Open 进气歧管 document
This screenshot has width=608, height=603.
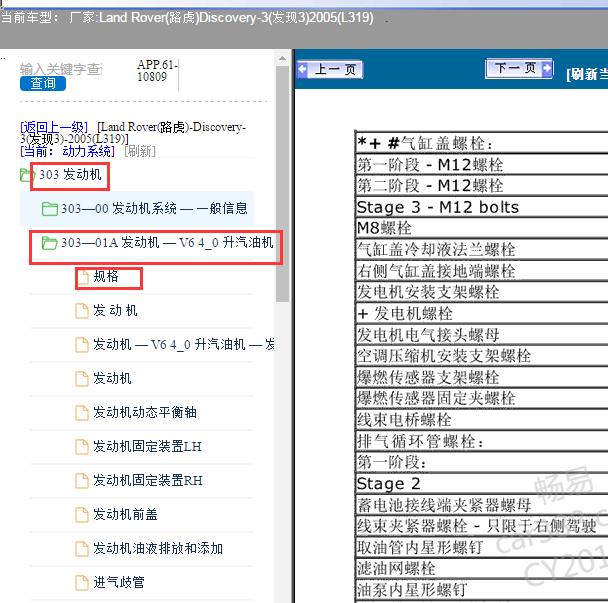119,582
